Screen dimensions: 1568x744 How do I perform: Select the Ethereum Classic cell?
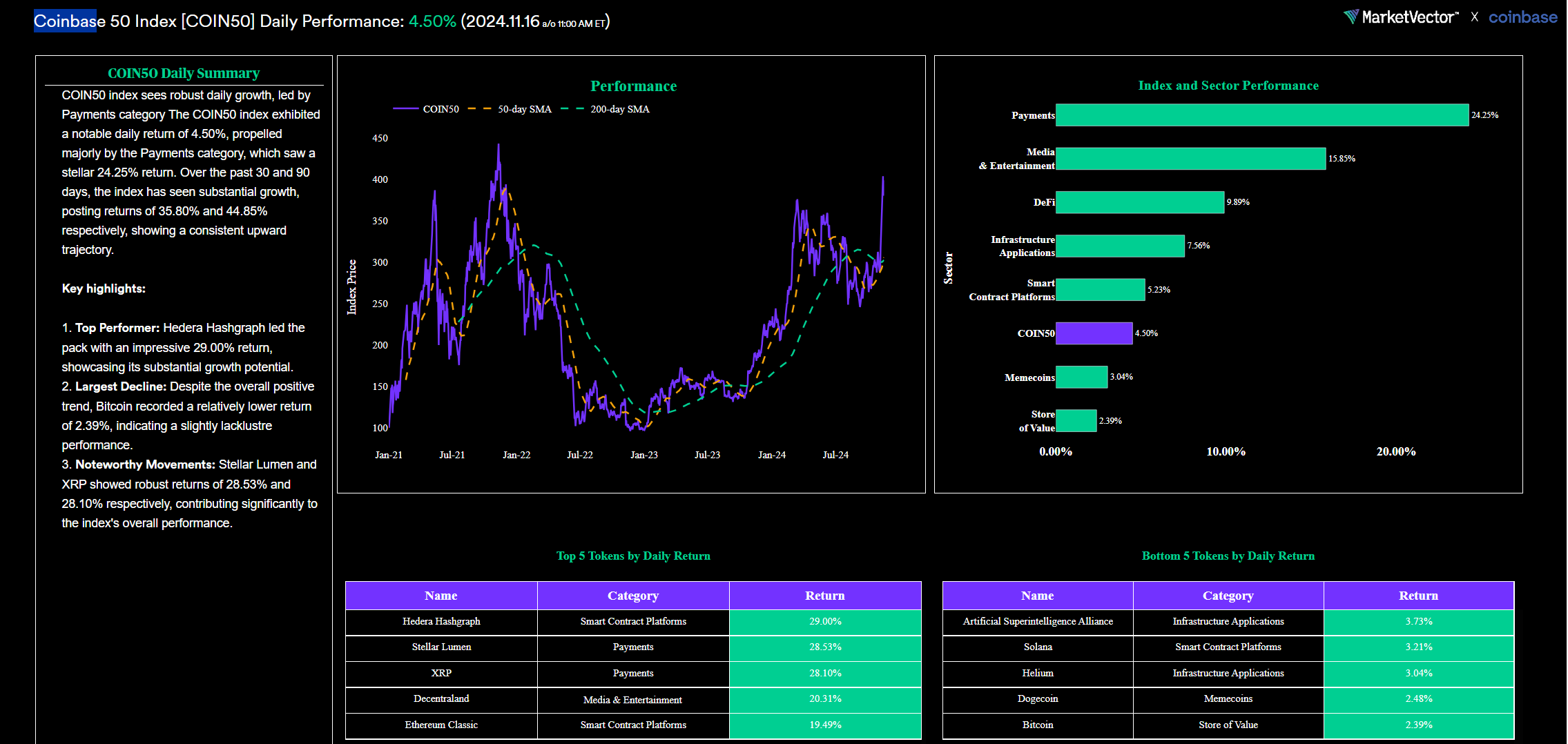tap(441, 725)
